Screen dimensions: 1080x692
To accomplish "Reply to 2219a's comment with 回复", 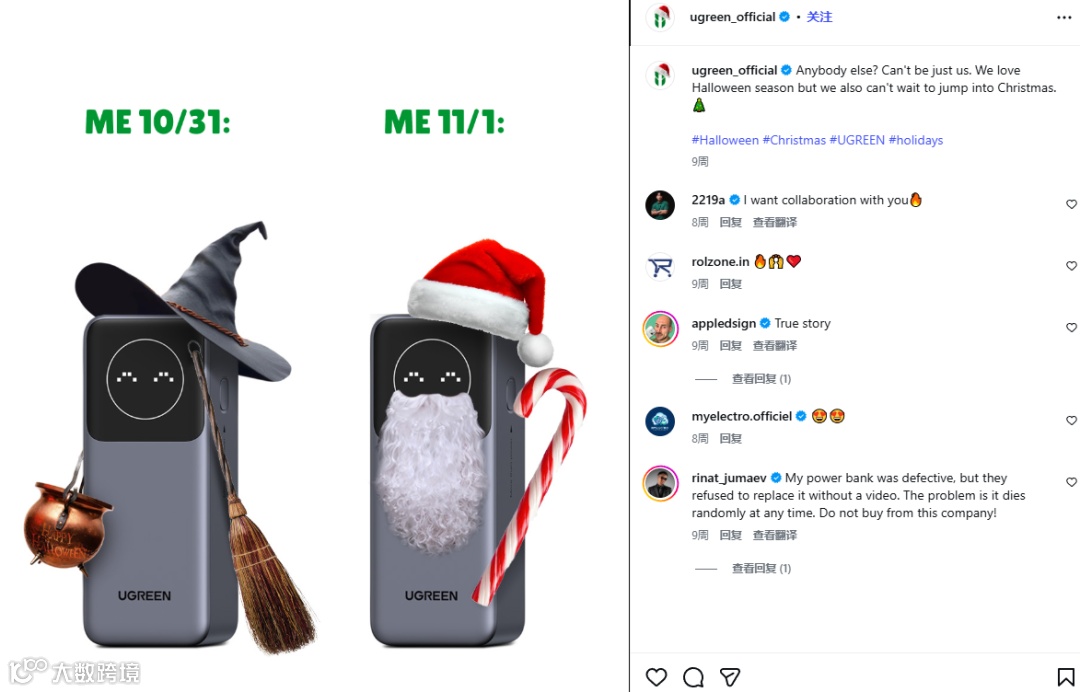I will tap(730, 222).
